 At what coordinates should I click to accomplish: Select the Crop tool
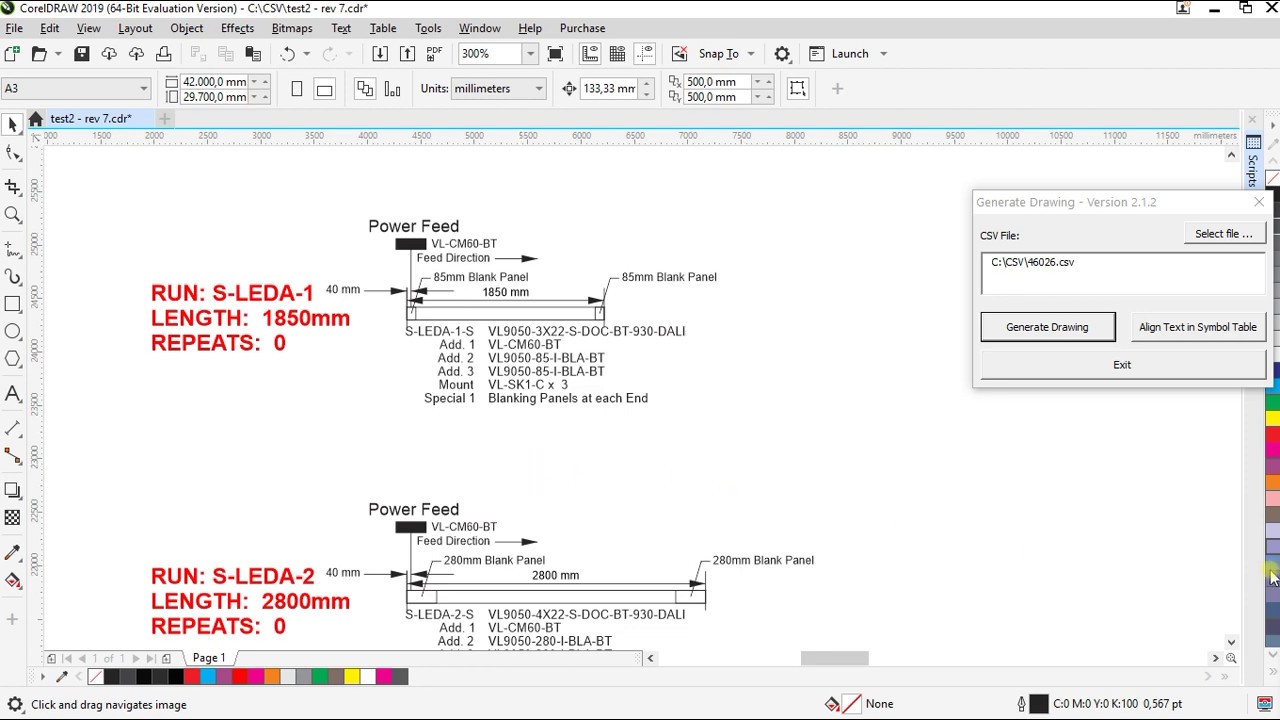[x=12, y=187]
